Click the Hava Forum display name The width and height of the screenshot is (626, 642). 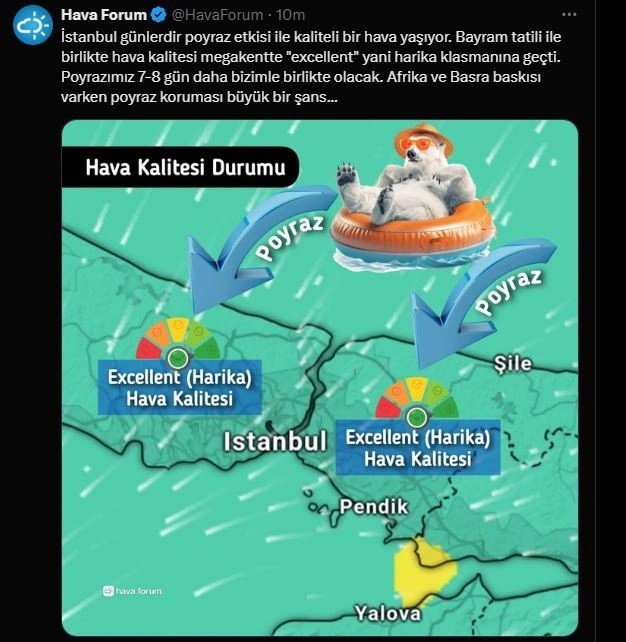click(x=104, y=15)
